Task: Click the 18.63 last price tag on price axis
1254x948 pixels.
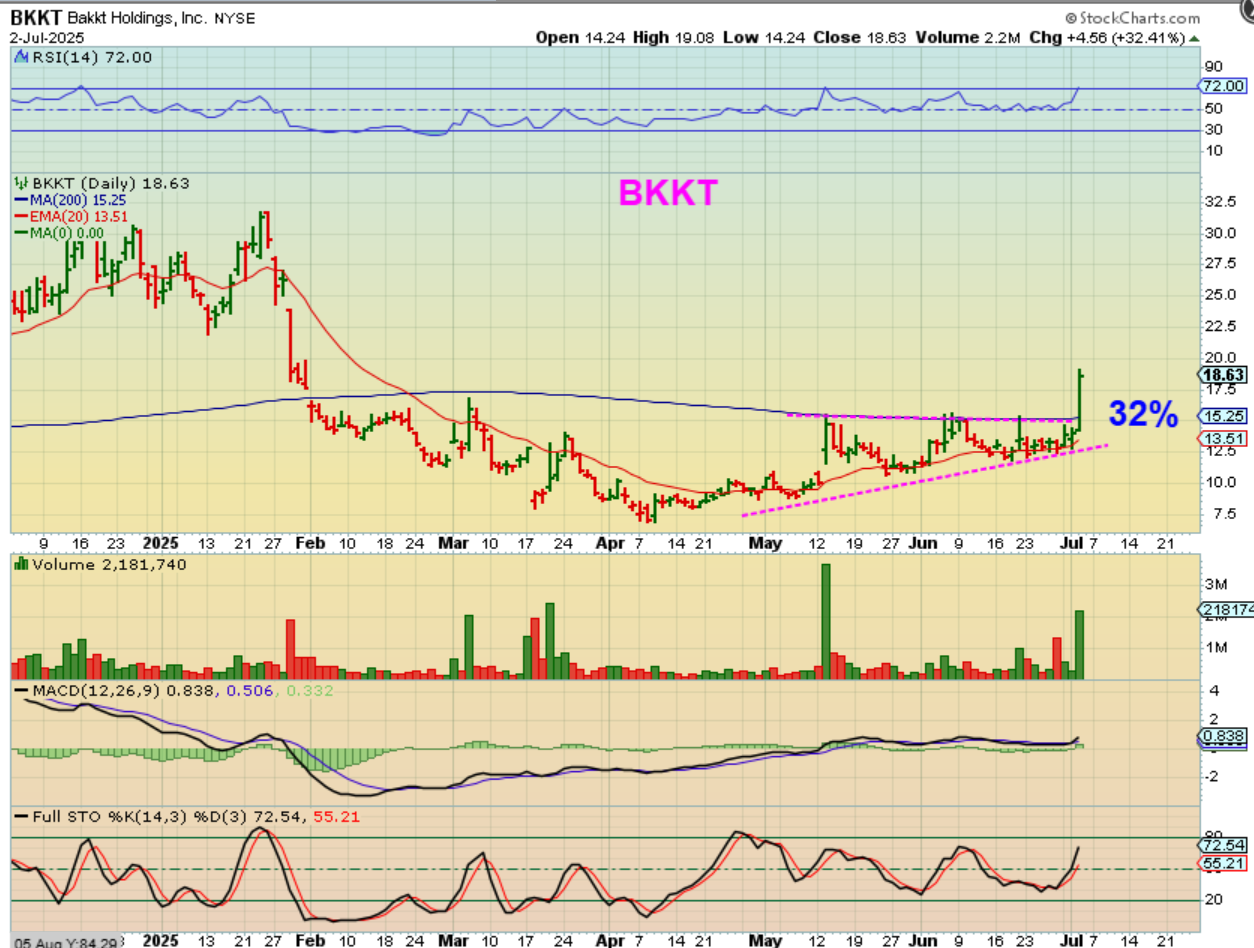Action: [1224, 375]
